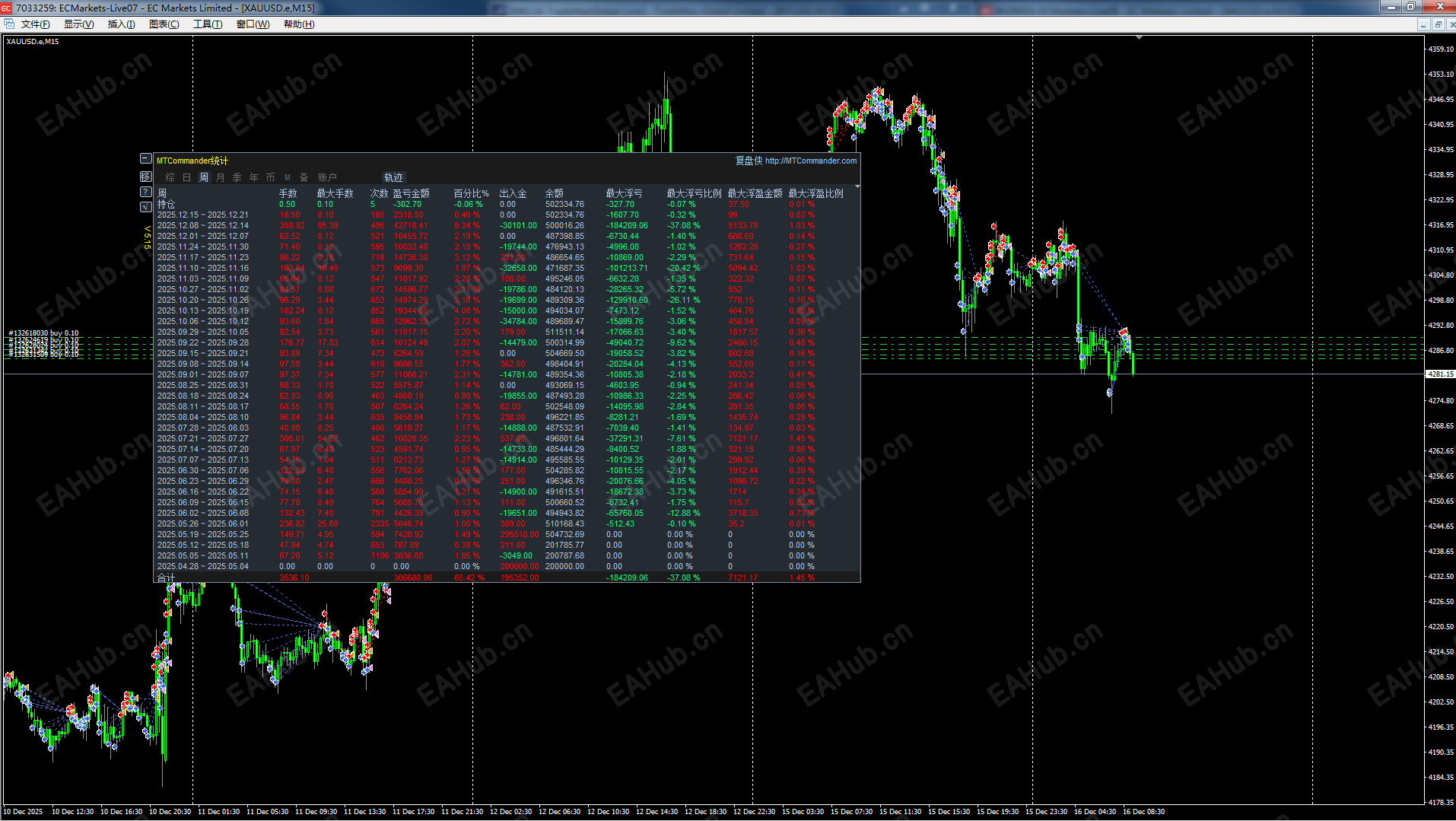Screen dimensions: 1456x821
Task: Open the 窗口(W) menu
Action: pos(253,24)
